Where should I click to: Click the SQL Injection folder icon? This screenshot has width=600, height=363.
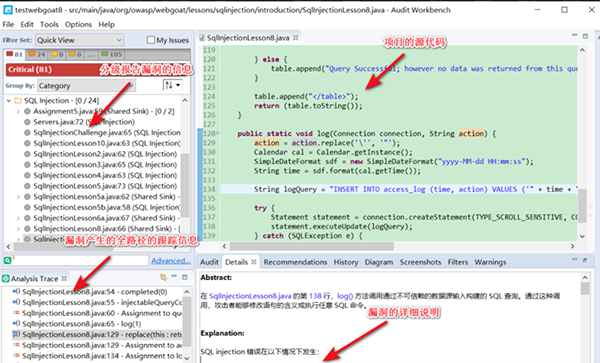click(x=18, y=101)
